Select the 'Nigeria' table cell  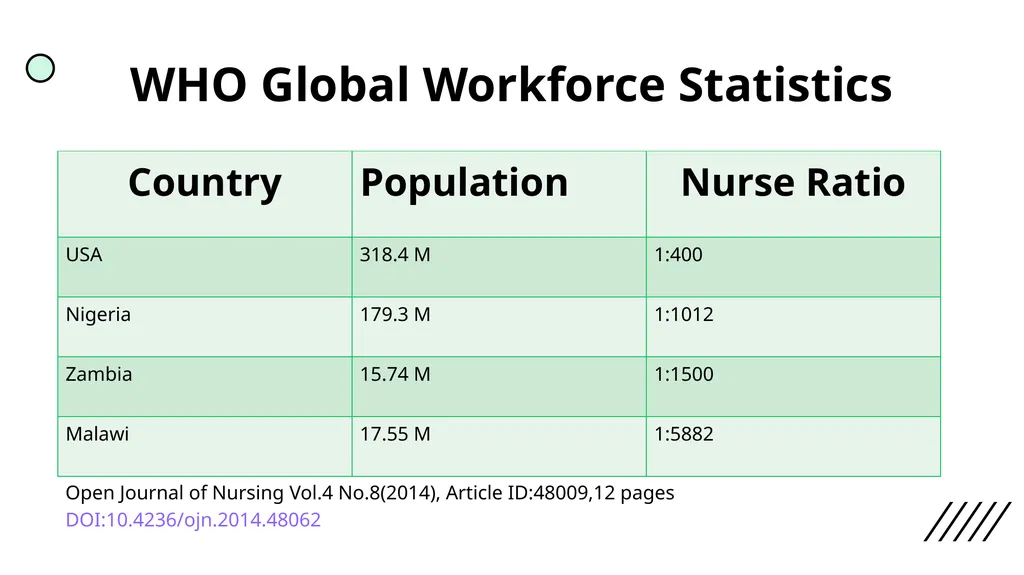[x=205, y=327]
